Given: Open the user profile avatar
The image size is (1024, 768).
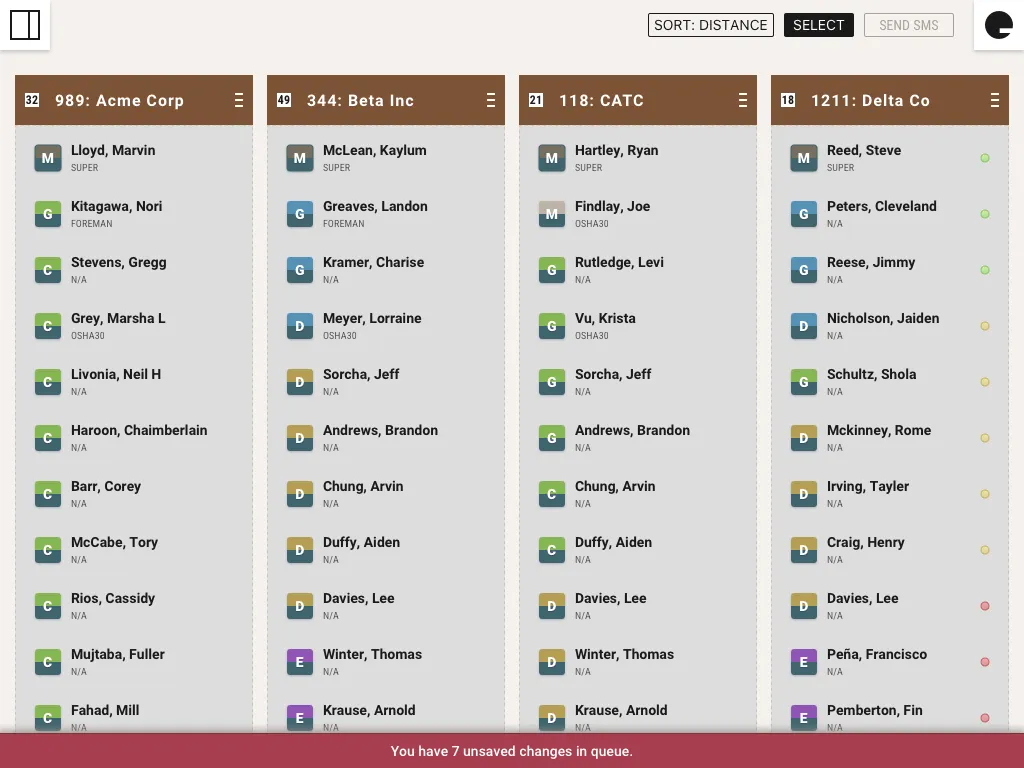Looking at the screenshot, I should click(999, 25).
